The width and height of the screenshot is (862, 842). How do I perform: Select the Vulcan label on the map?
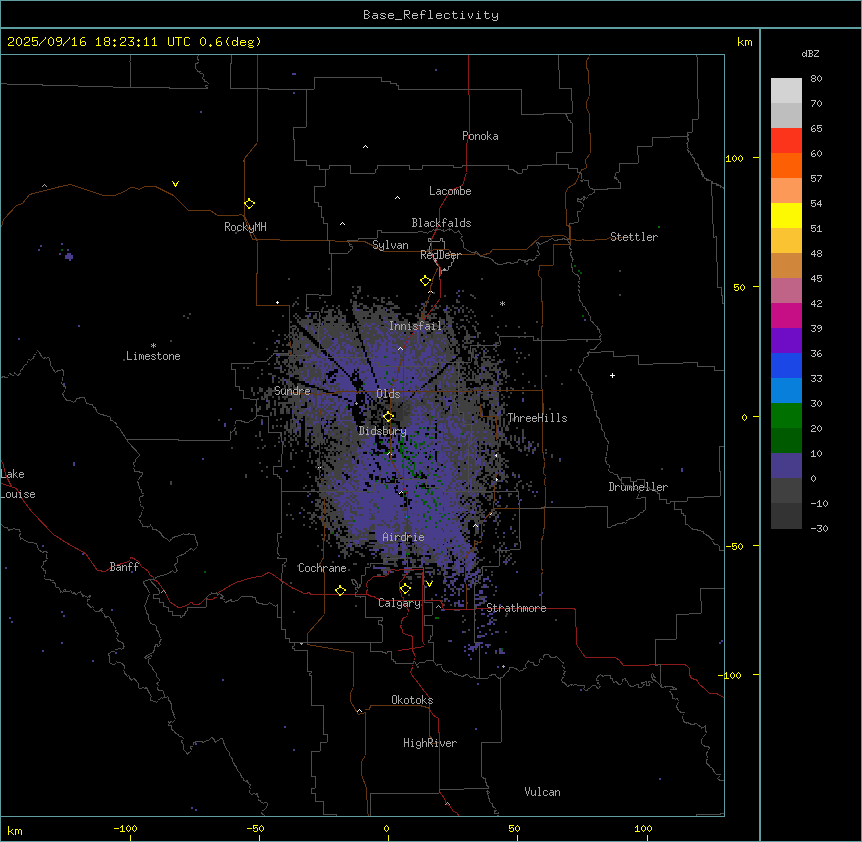(x=542, y=792)
